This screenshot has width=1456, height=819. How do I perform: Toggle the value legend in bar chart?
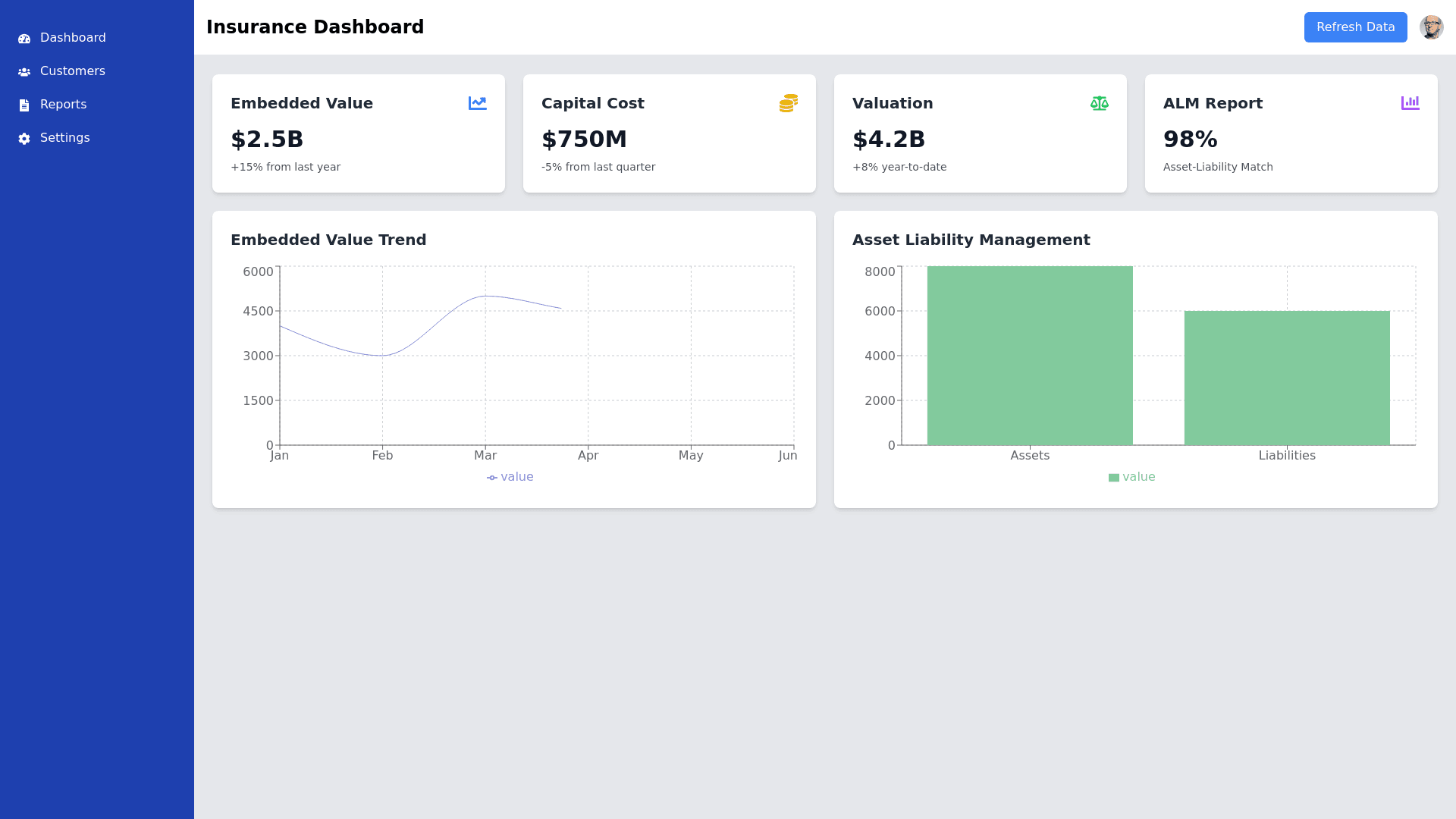tap(1131, 477)
